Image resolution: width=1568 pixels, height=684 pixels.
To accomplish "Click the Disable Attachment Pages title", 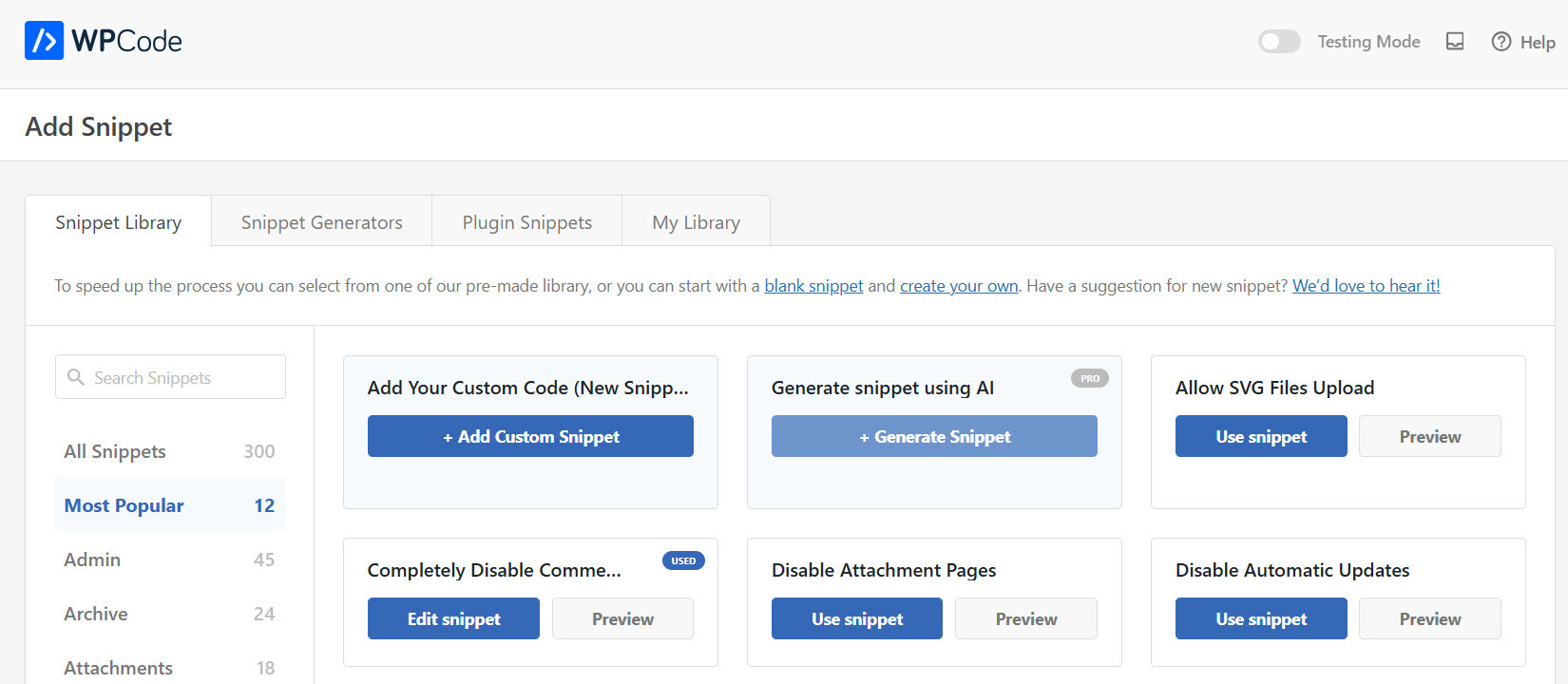I will 884,570.
